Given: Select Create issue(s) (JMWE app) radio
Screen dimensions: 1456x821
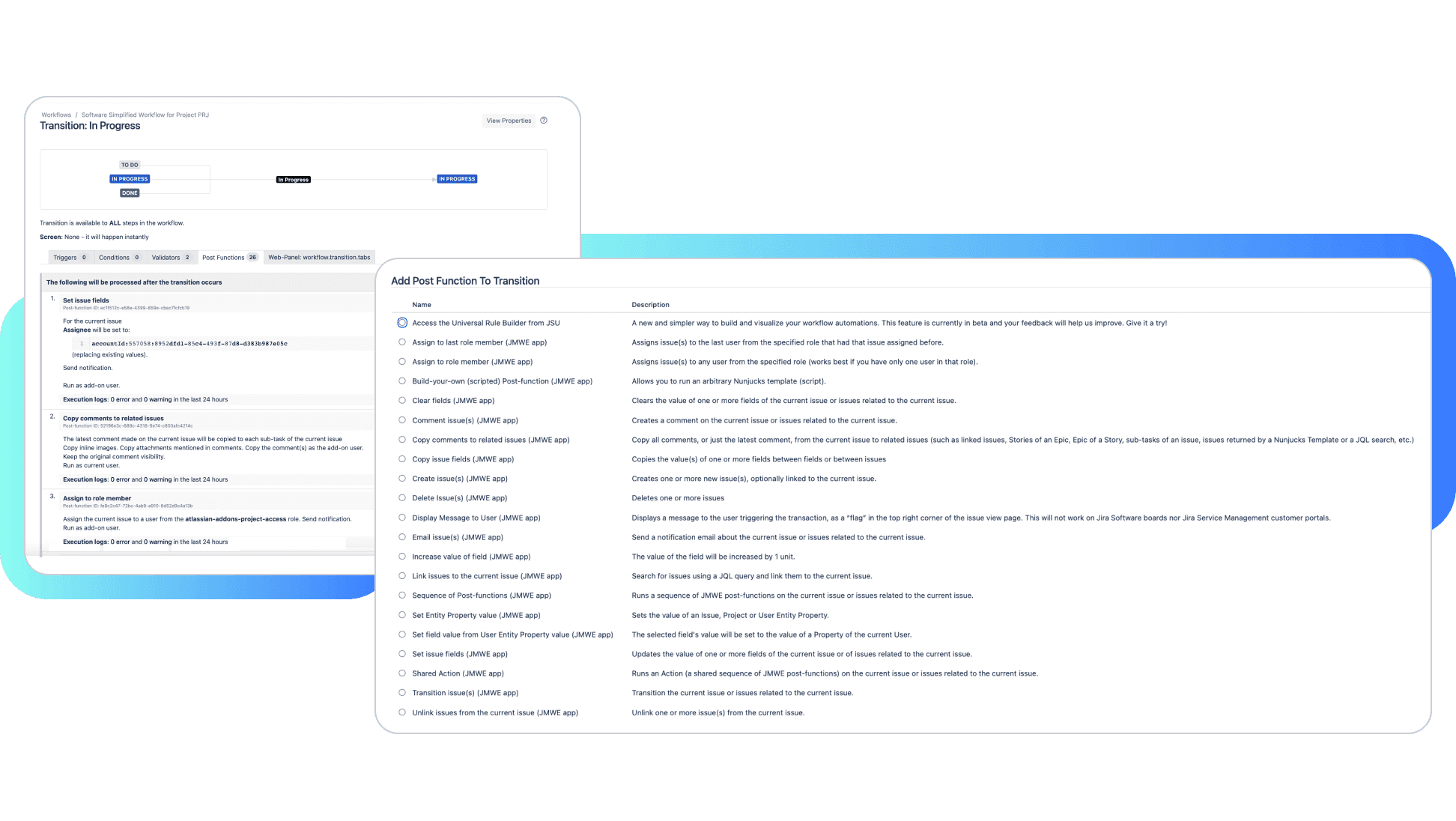Looking at the screenshot, I should click(x=402, y=479).
